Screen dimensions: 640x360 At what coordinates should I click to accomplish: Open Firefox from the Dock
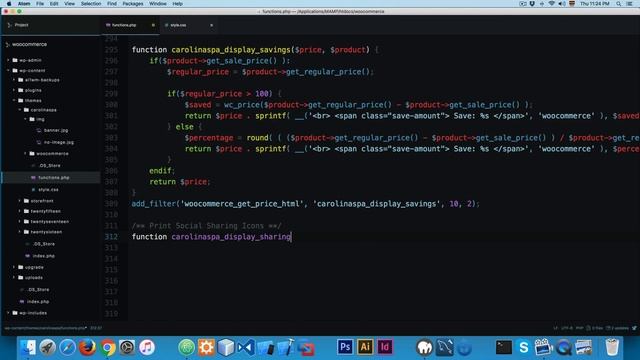[87, 347]
